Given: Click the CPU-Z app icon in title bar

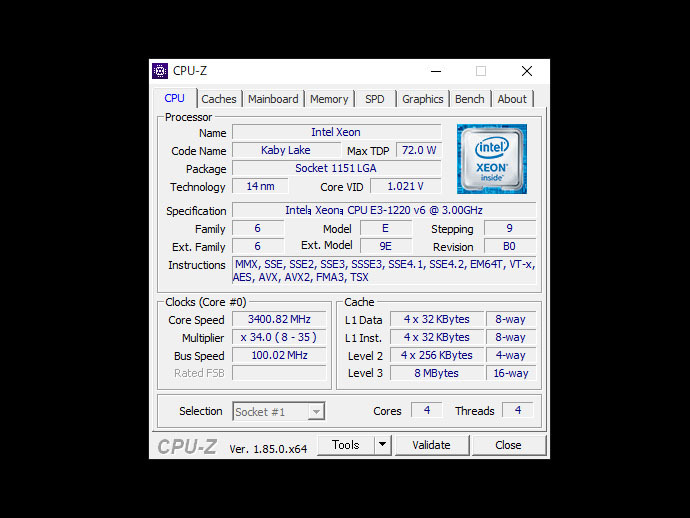Looking at the screenshot, I should (x=160, y=71).
